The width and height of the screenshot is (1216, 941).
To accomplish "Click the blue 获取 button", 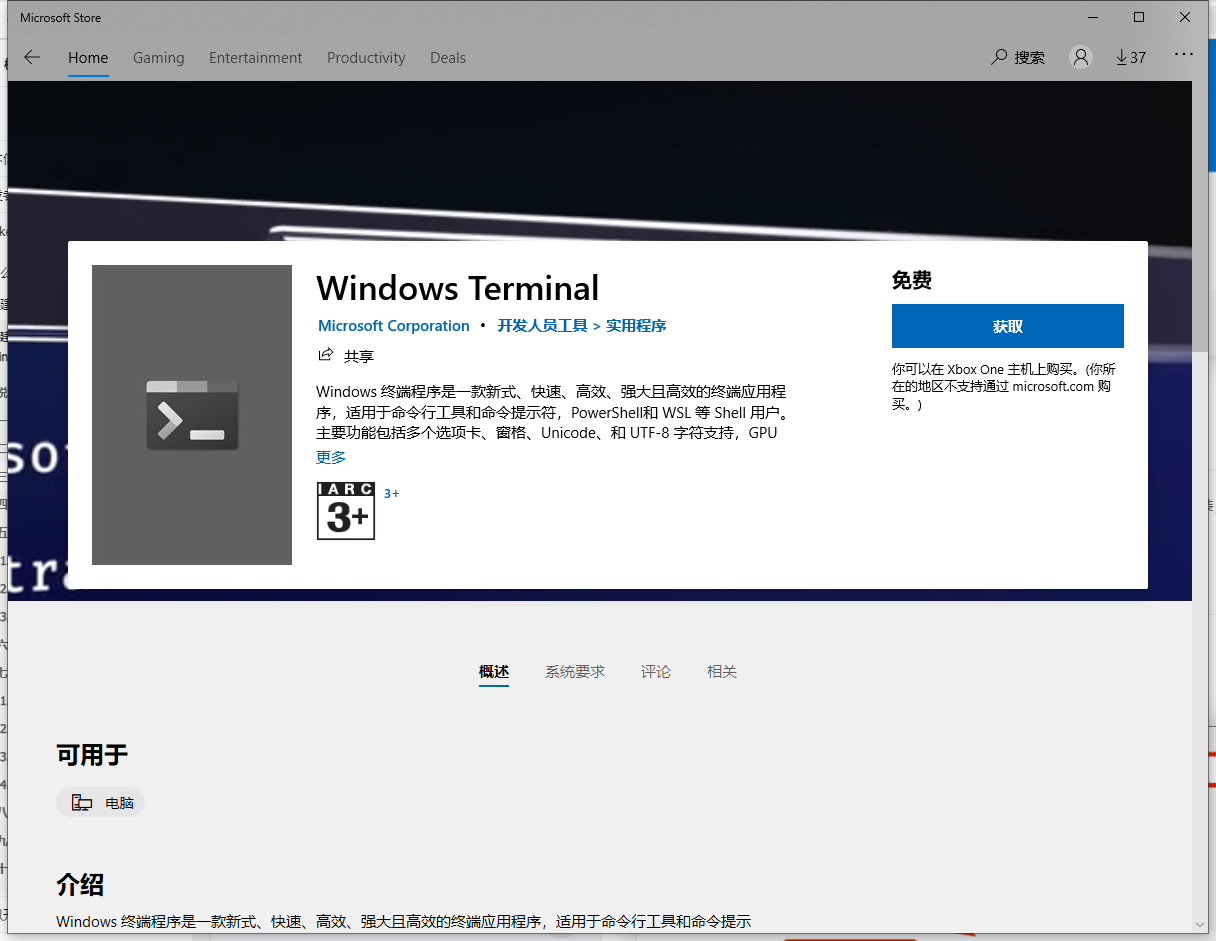I will [x=1008, y=326].
